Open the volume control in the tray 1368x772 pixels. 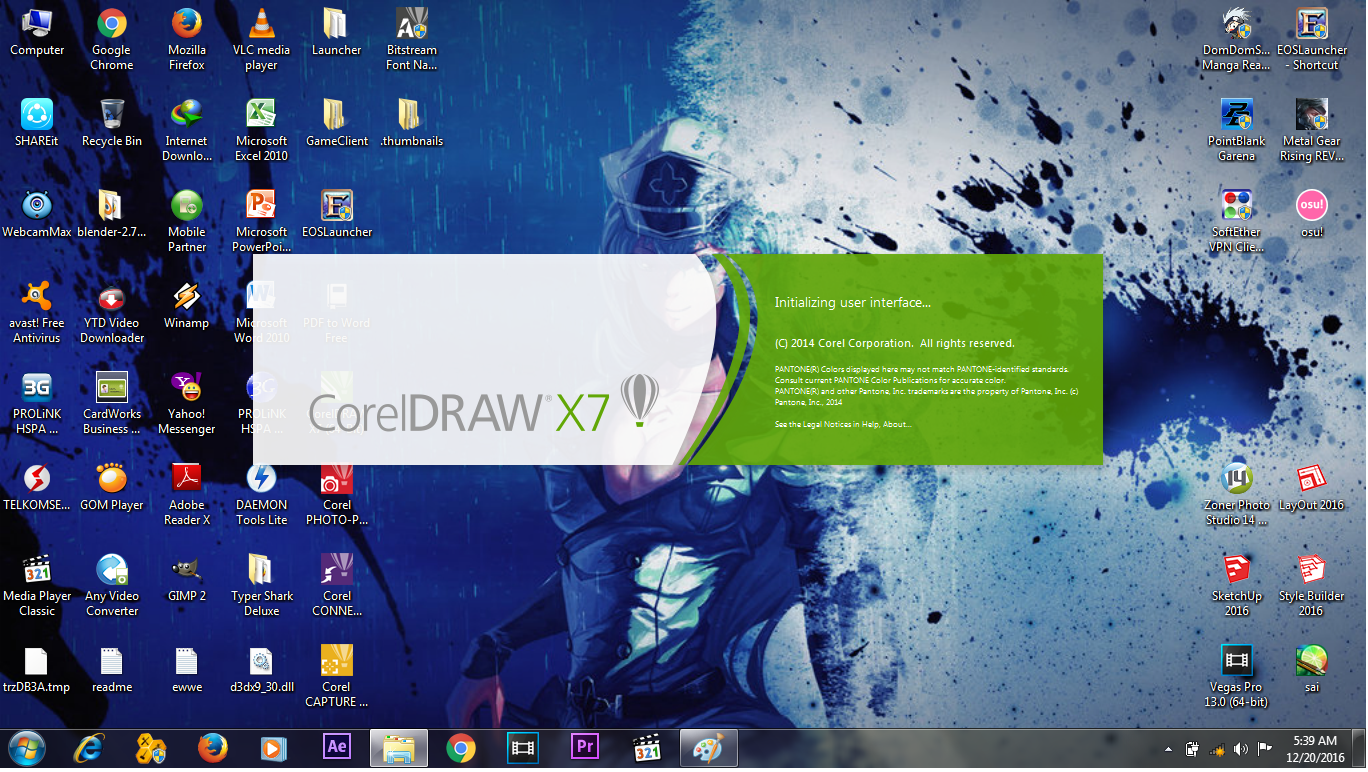tap(1241, 748)
